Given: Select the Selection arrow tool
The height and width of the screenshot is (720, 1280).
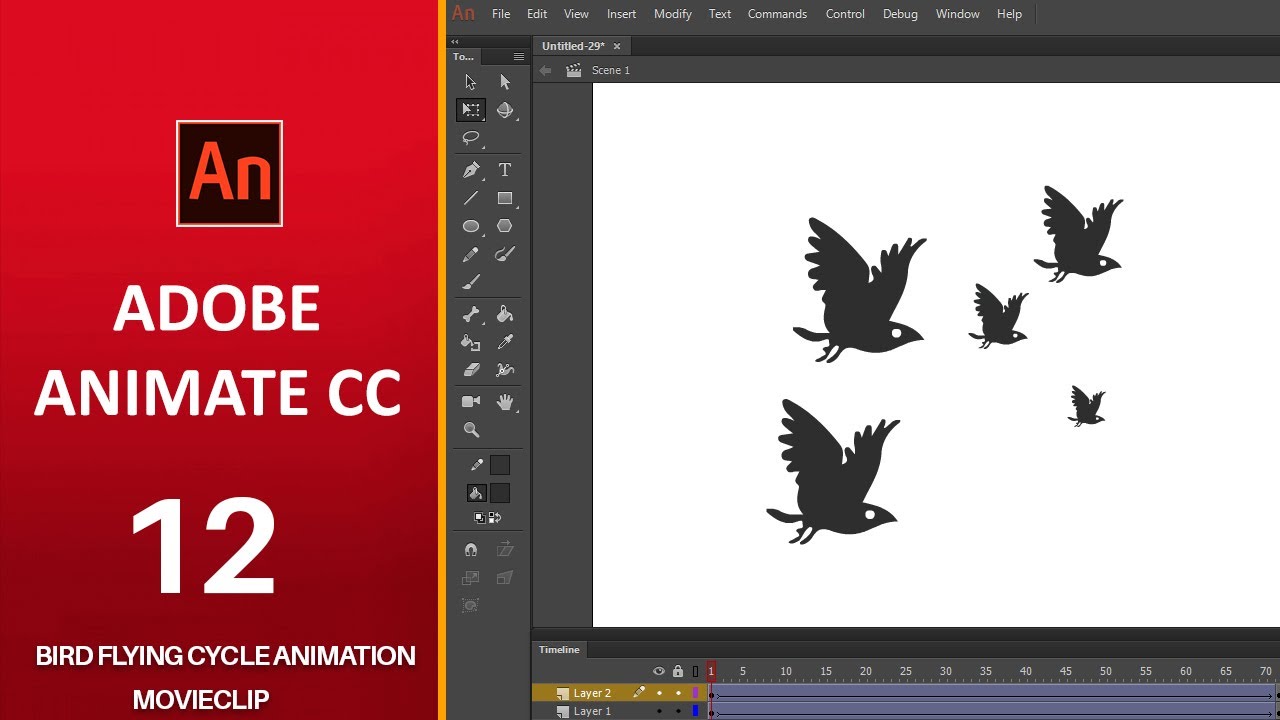Looking at the screenshot, I should (x=471, y=82).
